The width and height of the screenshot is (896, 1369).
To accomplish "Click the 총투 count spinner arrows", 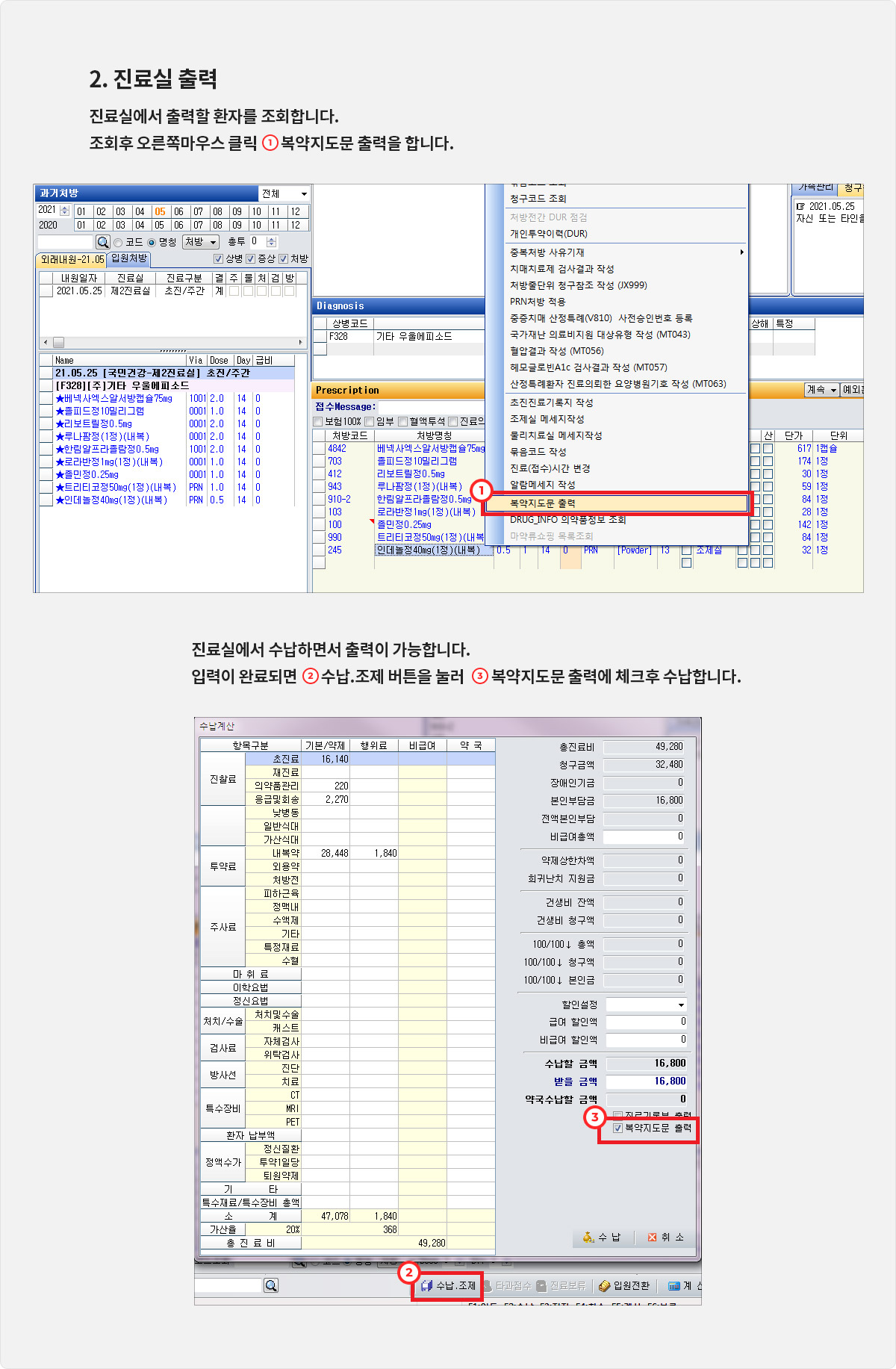I will [271, 242].
